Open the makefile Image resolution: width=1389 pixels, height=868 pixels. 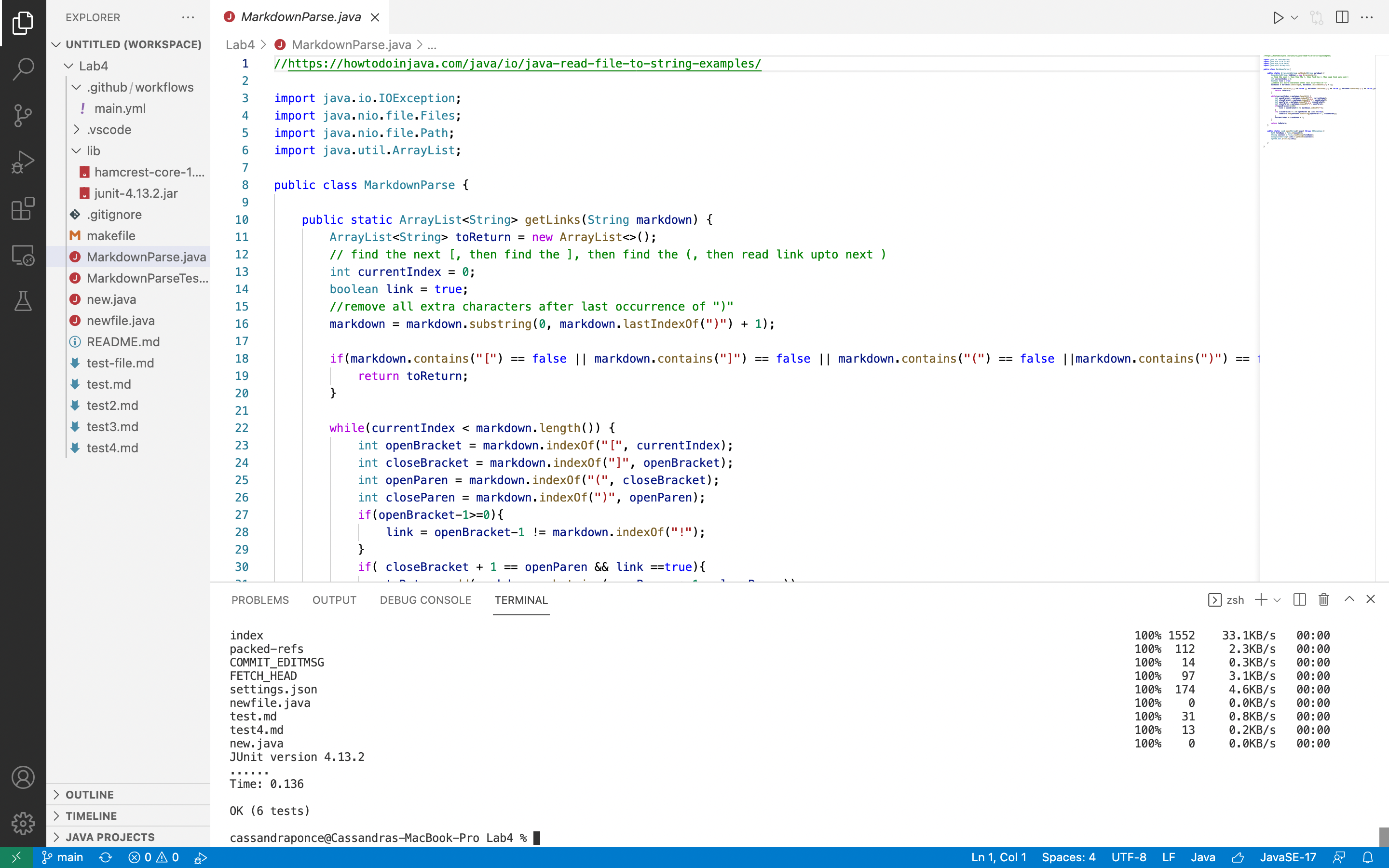click(x=129, y=236)
